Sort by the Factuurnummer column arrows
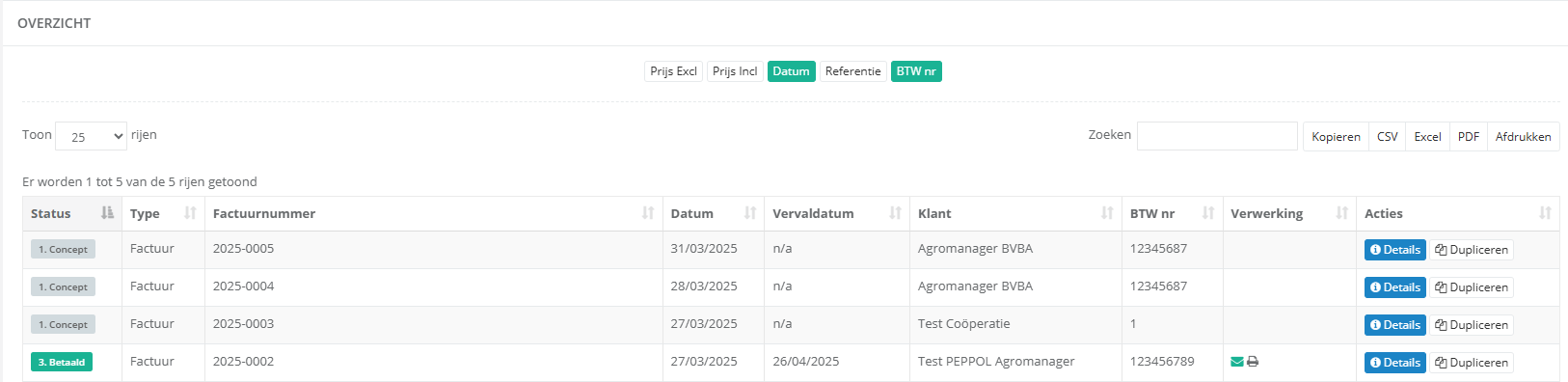The image size is (1568, 382). [648, 213]
